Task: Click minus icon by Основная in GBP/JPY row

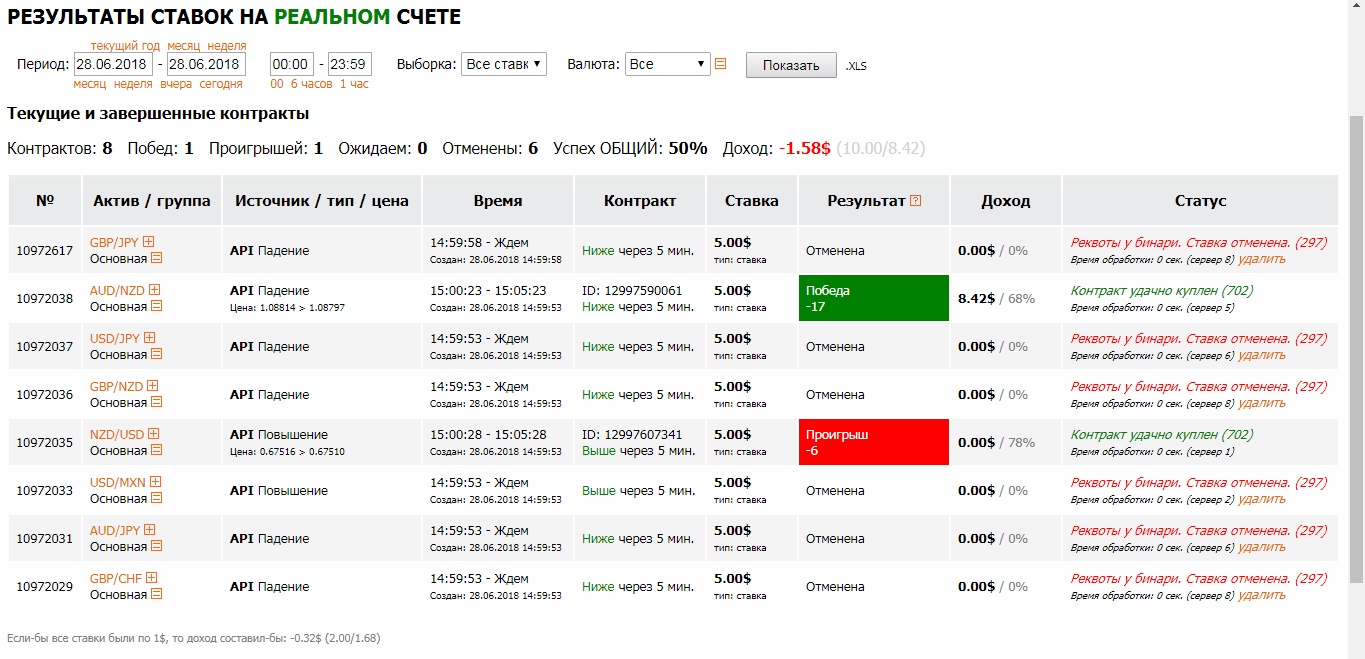Action: pyautogui.click(x=157, y=258)
